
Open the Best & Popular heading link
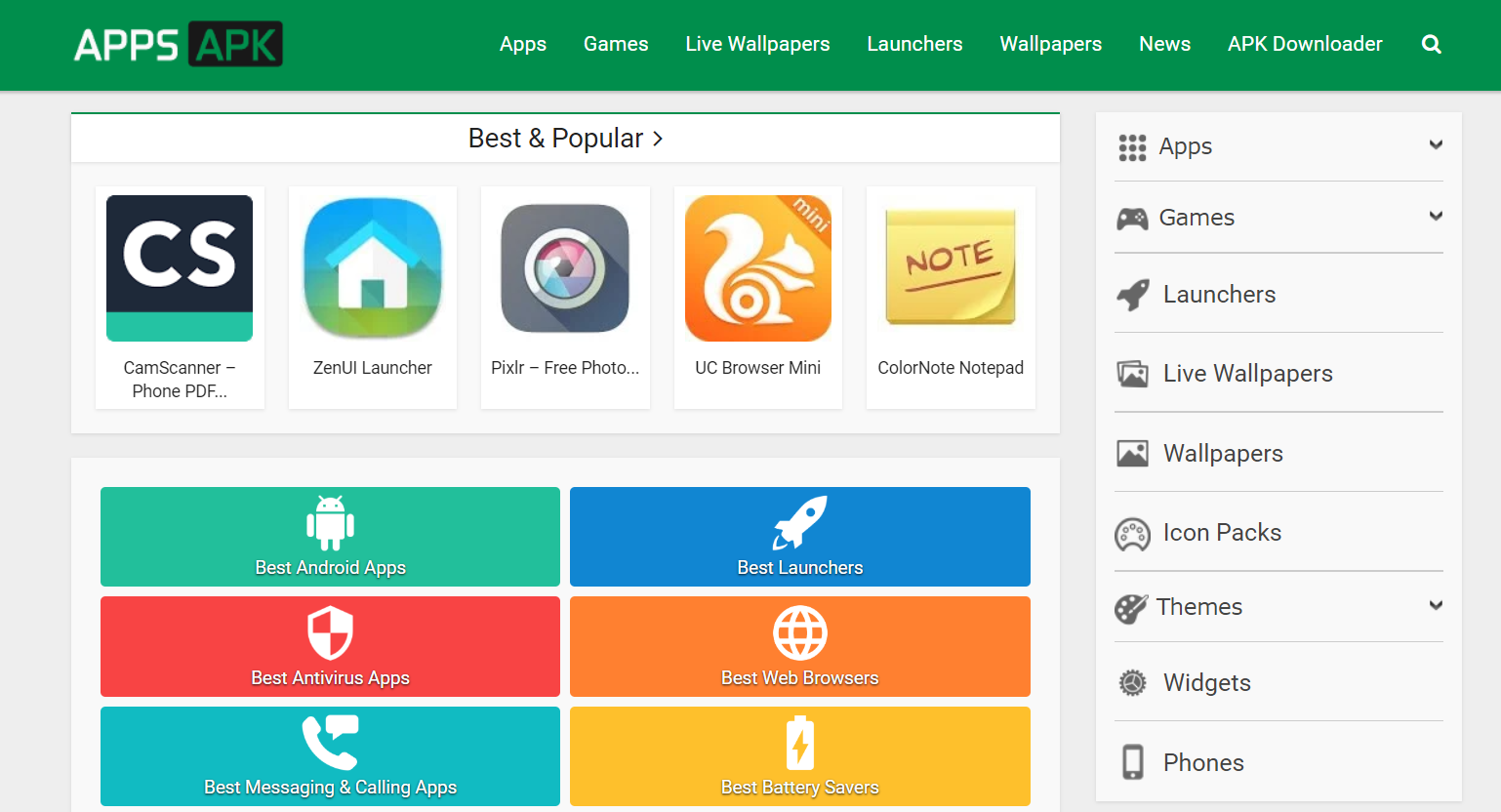click(555, 139)
